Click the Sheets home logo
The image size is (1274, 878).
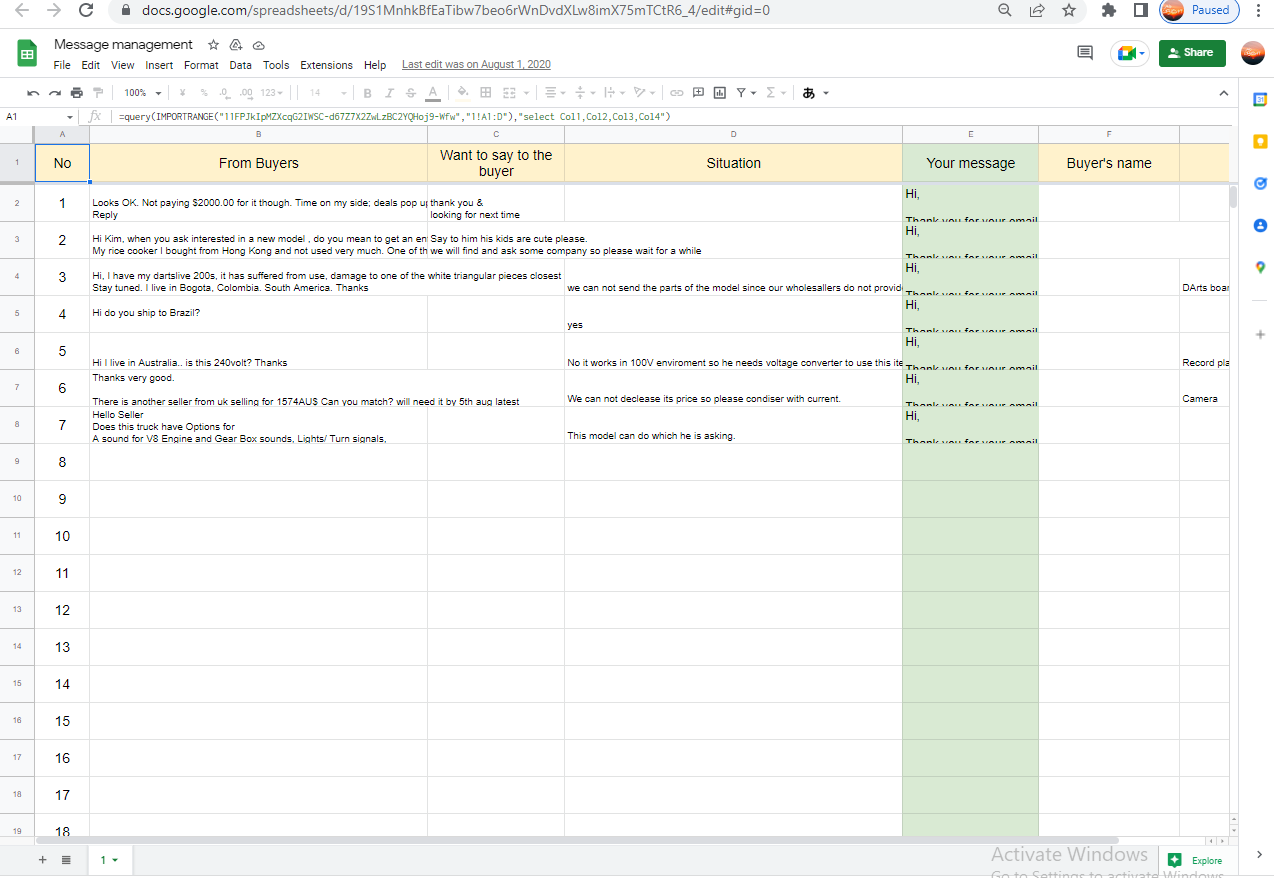28,53
